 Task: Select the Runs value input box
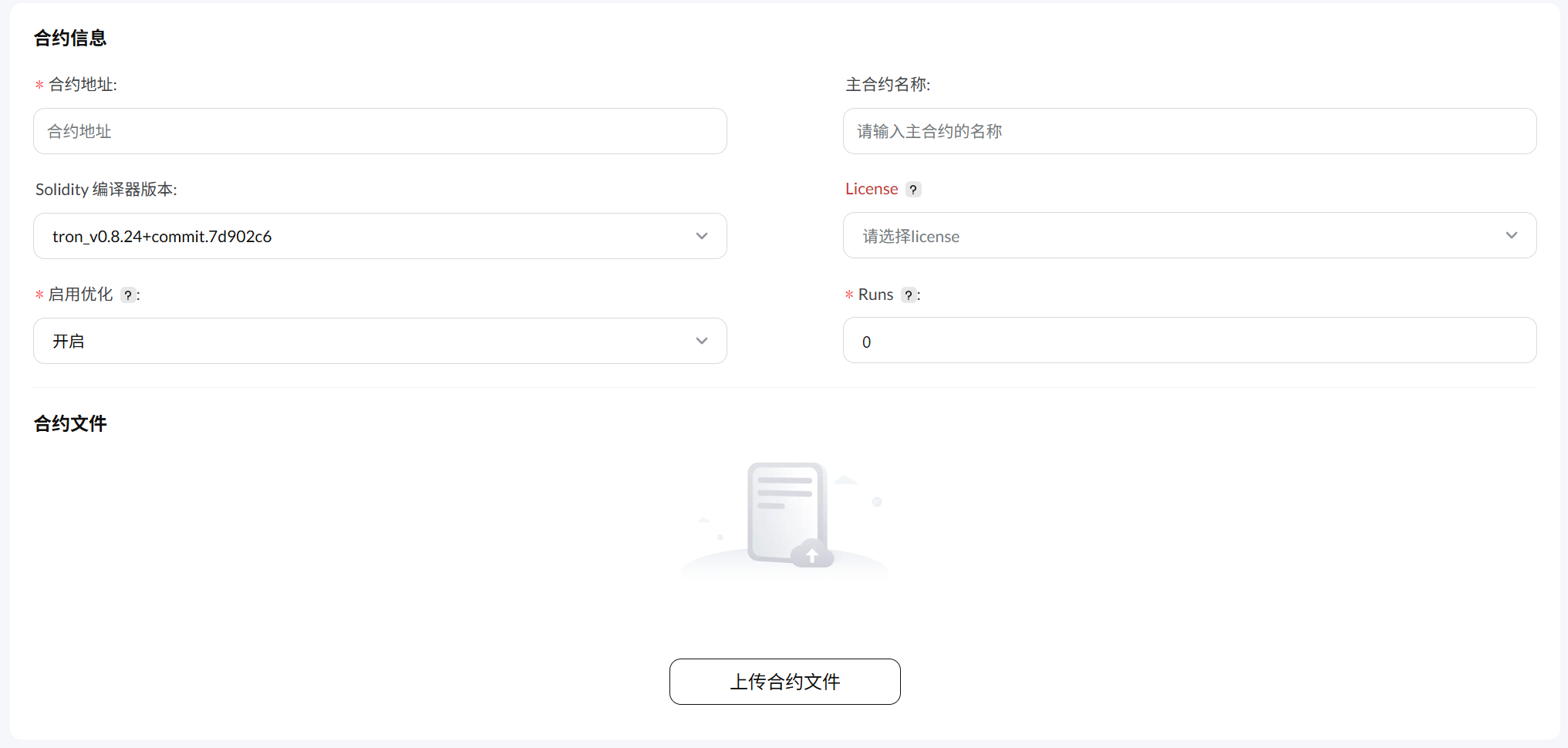click(1189, 341)
